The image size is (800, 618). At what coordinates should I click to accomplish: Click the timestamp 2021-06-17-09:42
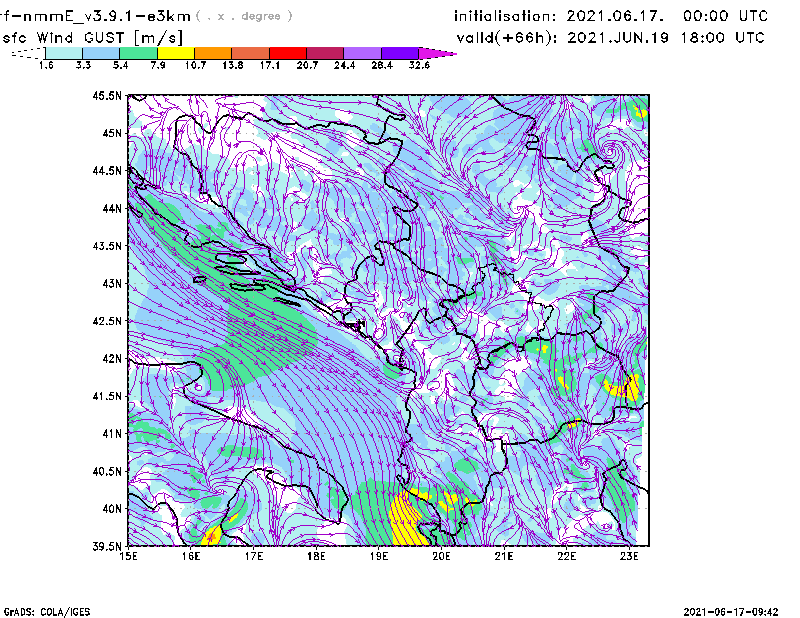[x=731, y=612]
